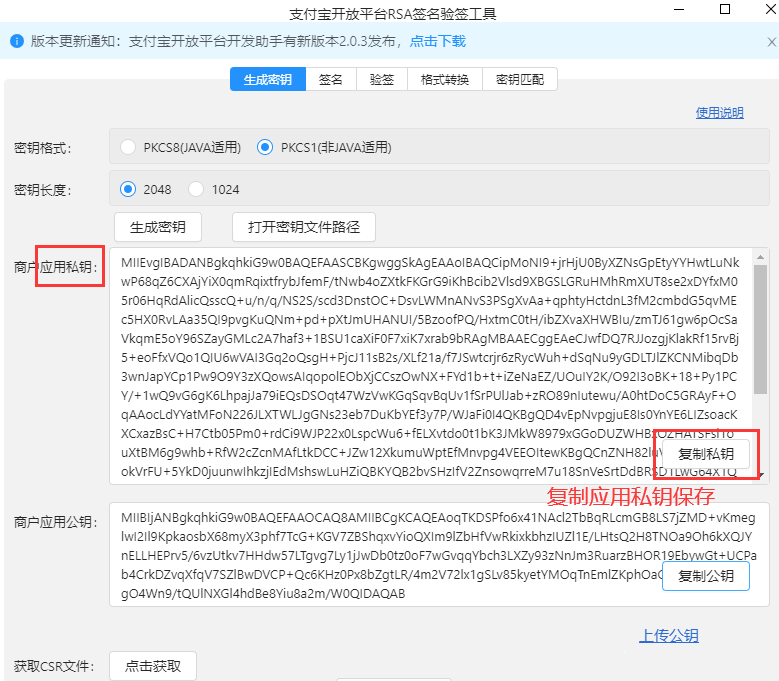Click 打开密钥文件路径 button

coord(304,227)
